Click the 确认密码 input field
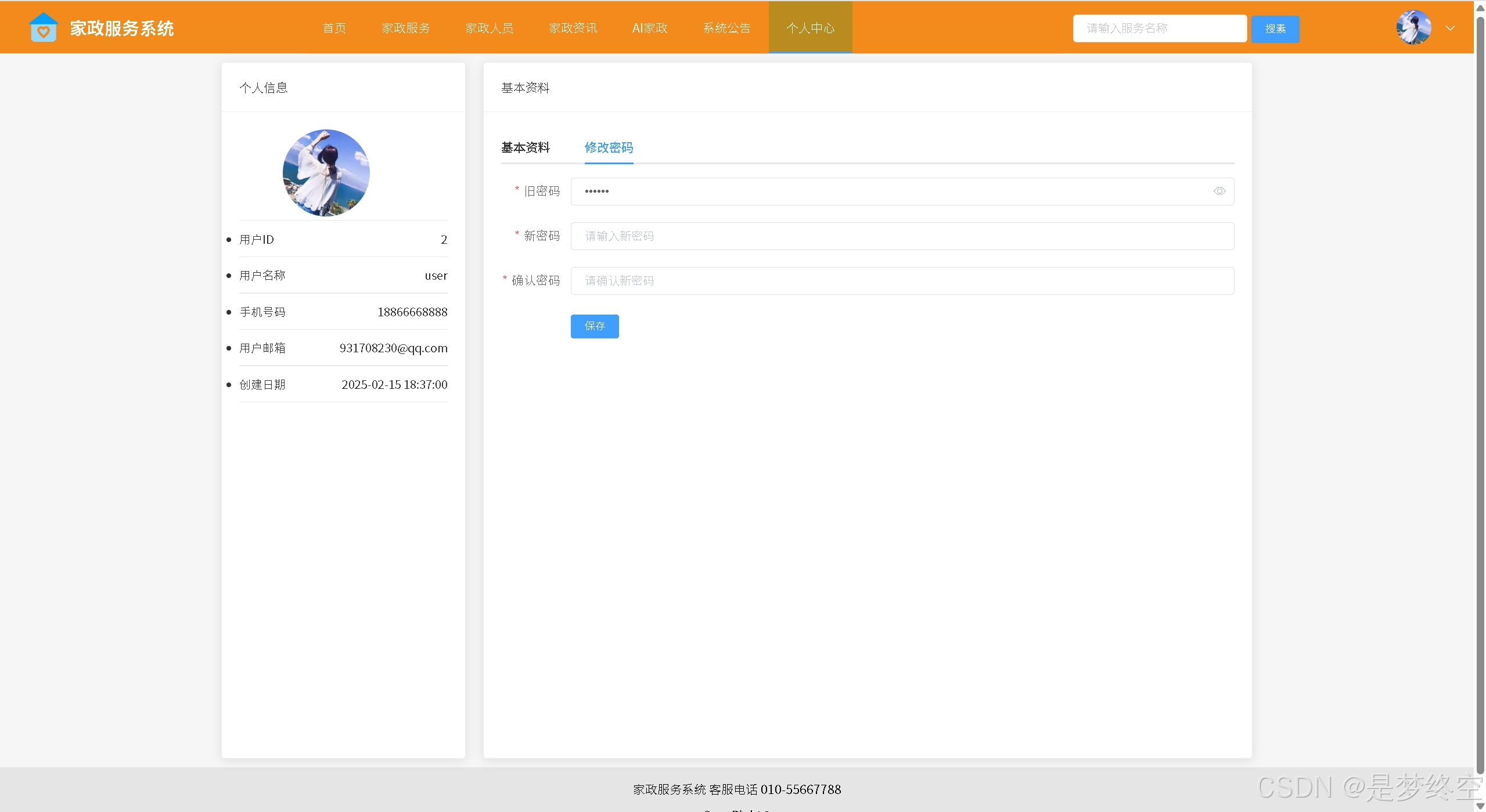The width and height of the screenshot is (1486, 812). click(x=902, y=281)
